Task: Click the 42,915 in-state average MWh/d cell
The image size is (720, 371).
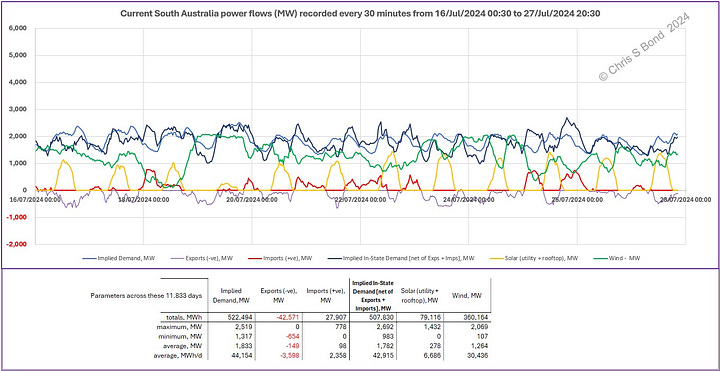Action: pyautogui.click(x=383, y=356)
